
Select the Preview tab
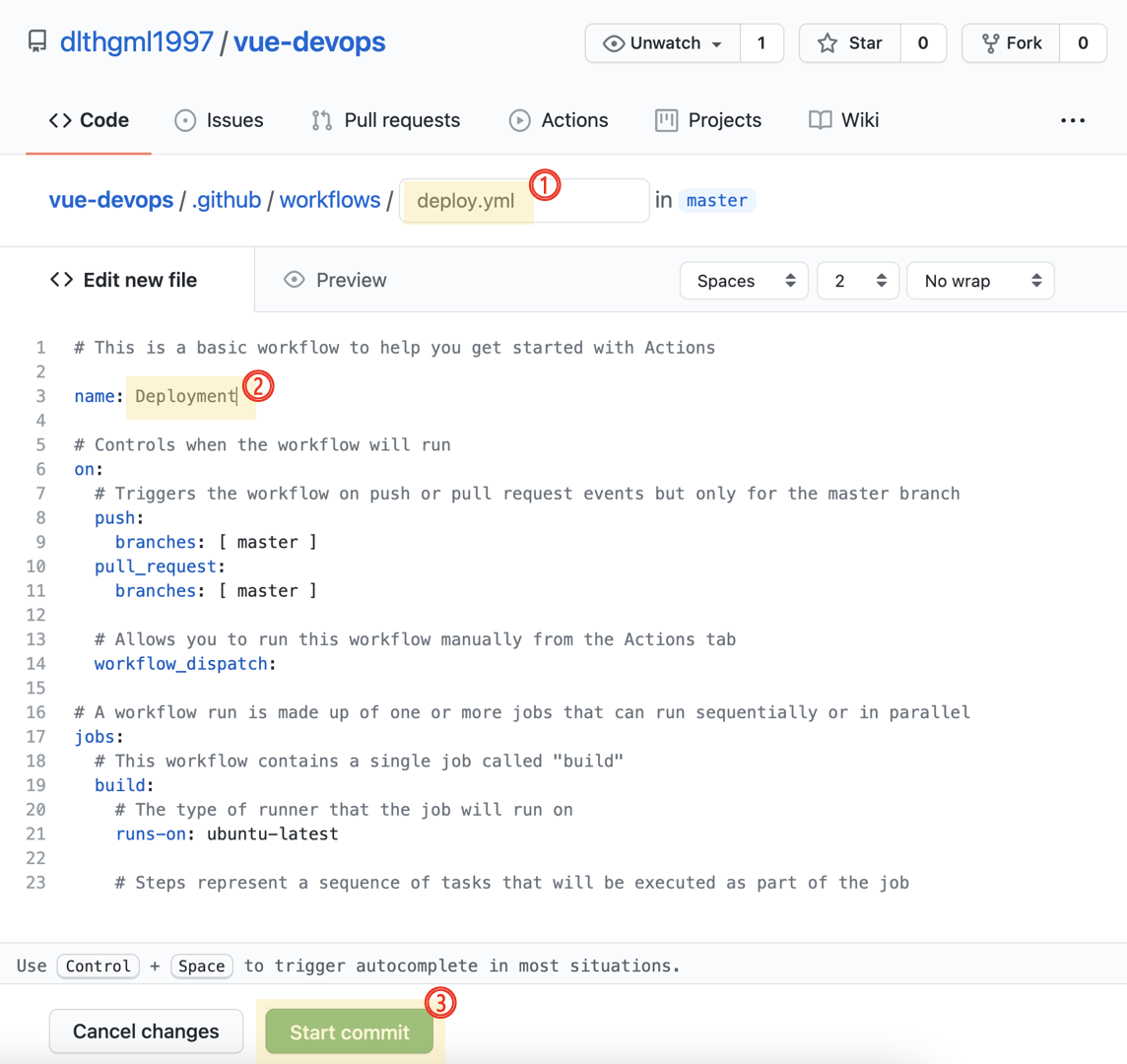[x=335, y=280]
